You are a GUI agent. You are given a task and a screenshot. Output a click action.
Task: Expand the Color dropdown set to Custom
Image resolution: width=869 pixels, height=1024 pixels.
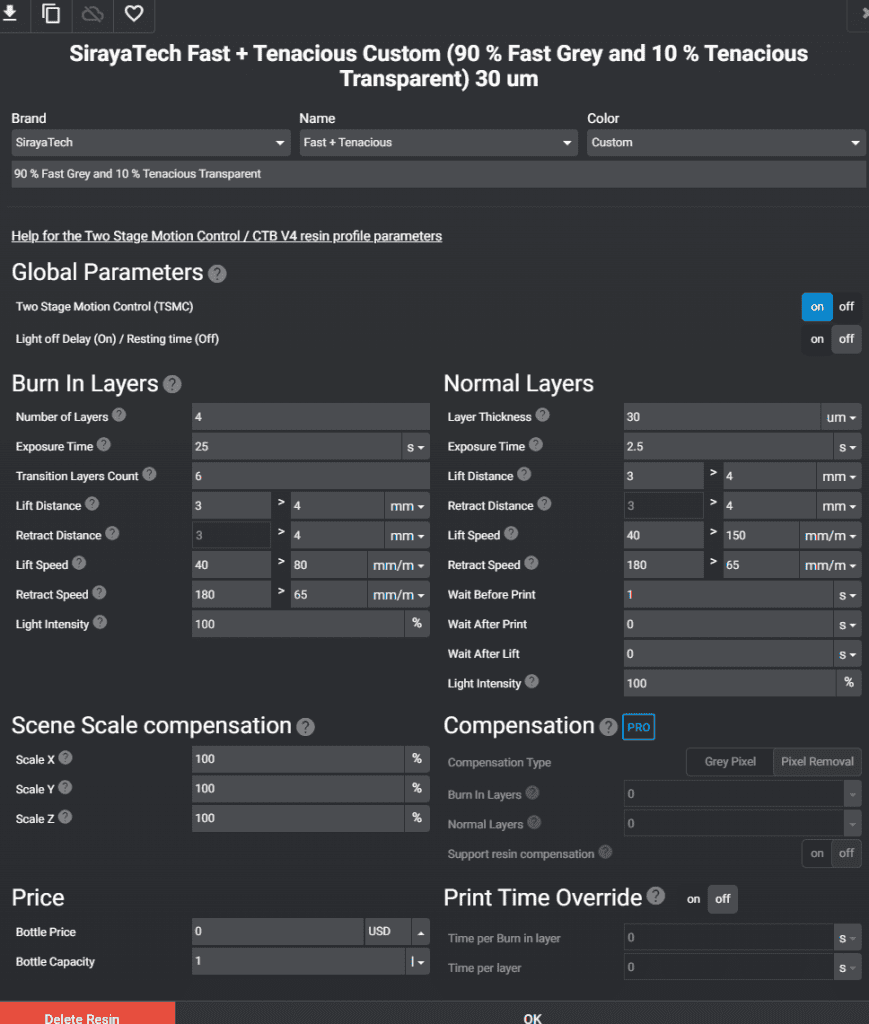tap(726, 143)
